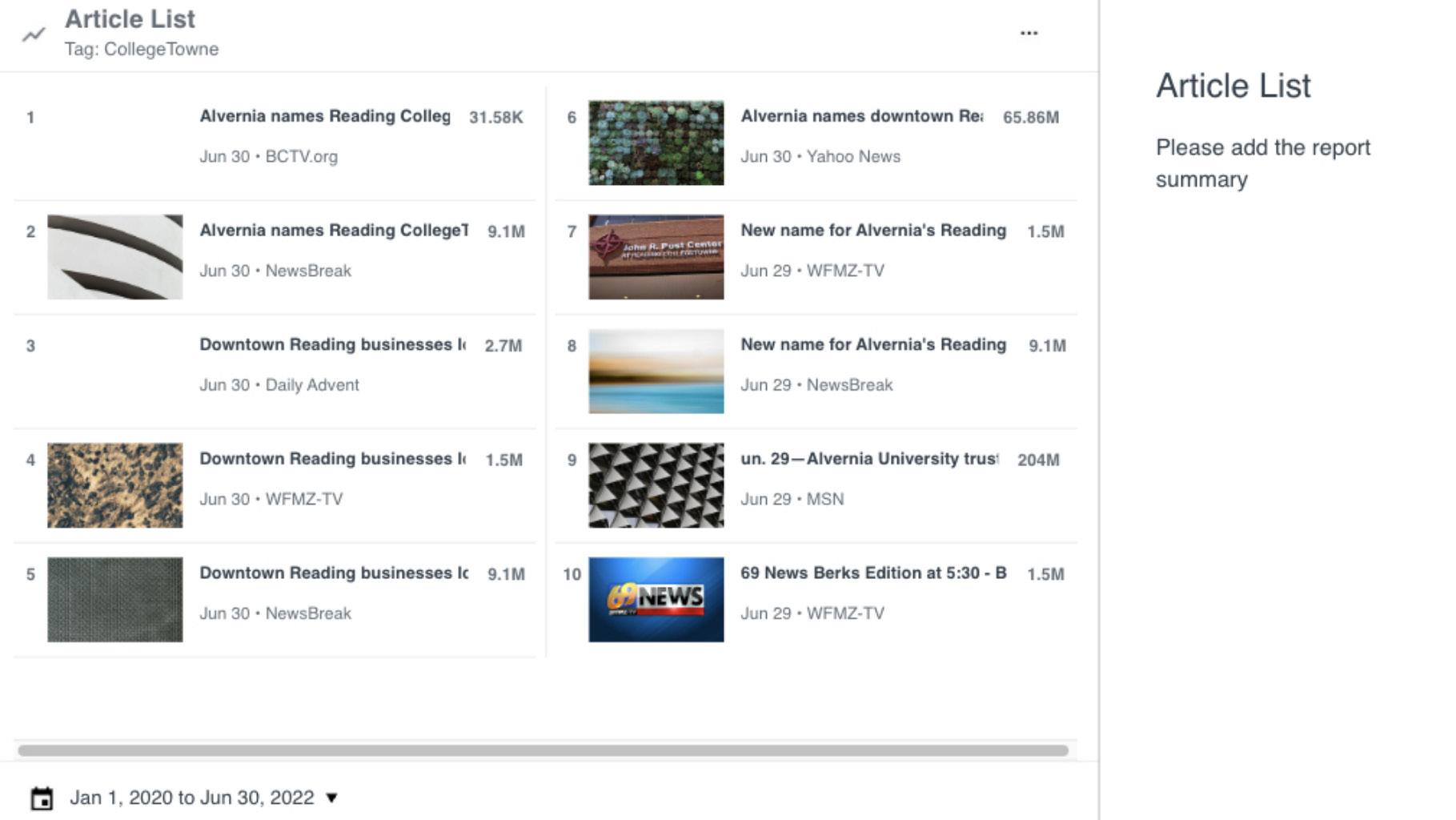Click the 'Jun 30 • Daily Advent' source line
The height and width of the screenshot is (820, 1456).
(279, 385)
